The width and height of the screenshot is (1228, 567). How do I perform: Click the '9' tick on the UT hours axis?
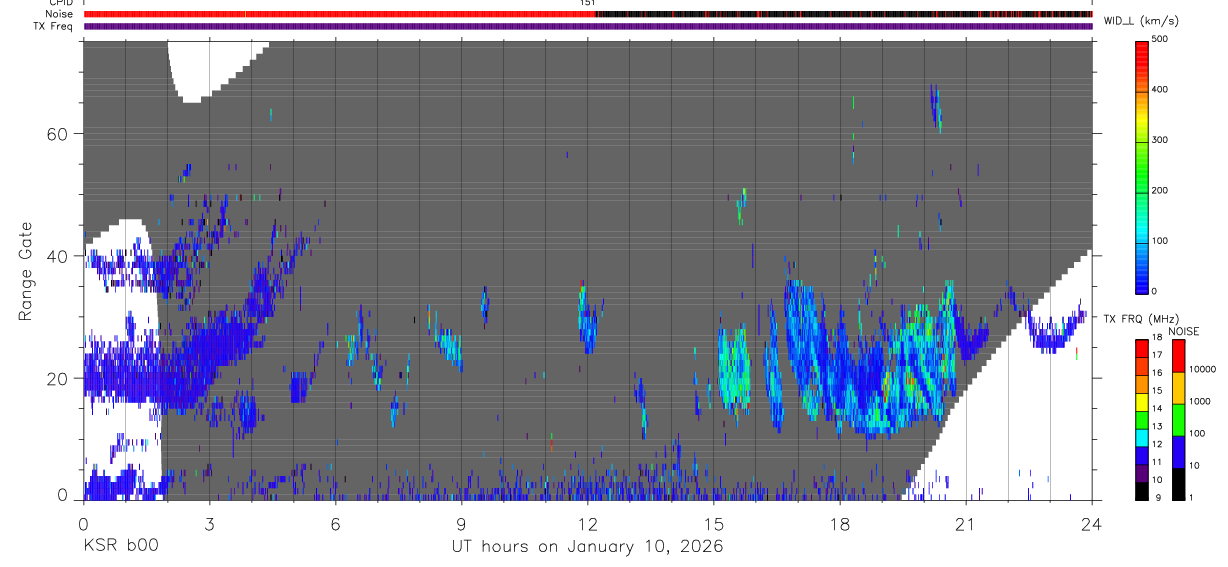pyautogui.click(x=461, y=523)
